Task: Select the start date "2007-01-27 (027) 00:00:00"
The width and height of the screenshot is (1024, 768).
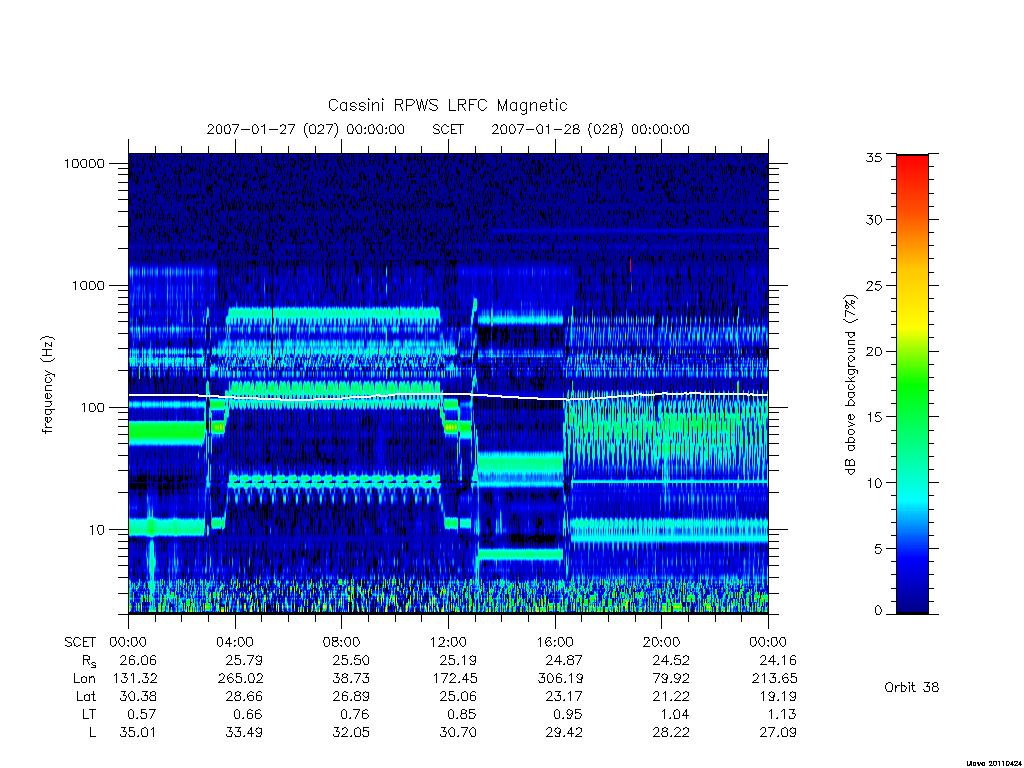Action: 306,129
